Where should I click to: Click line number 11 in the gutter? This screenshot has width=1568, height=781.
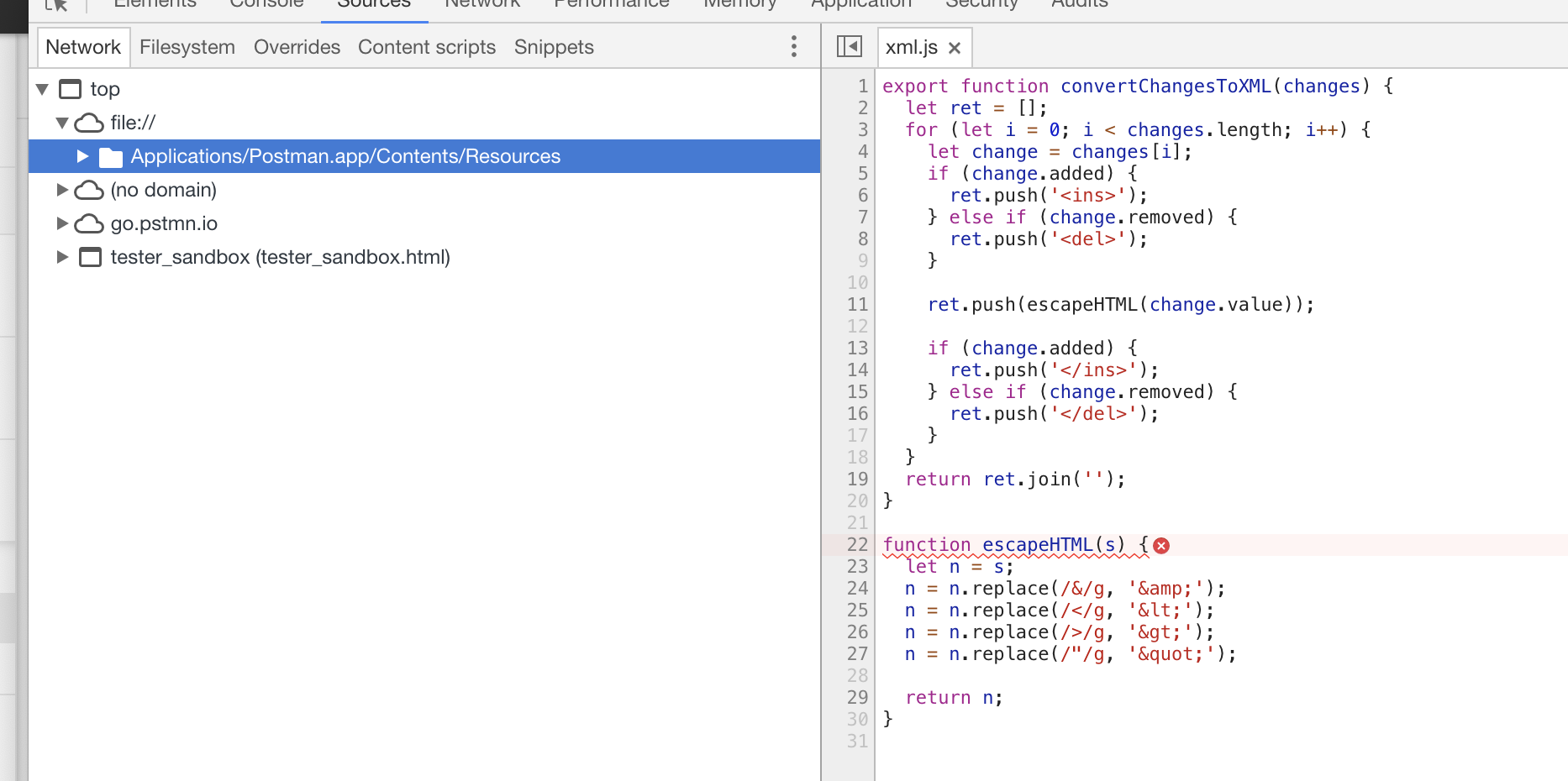pos(857,305)
